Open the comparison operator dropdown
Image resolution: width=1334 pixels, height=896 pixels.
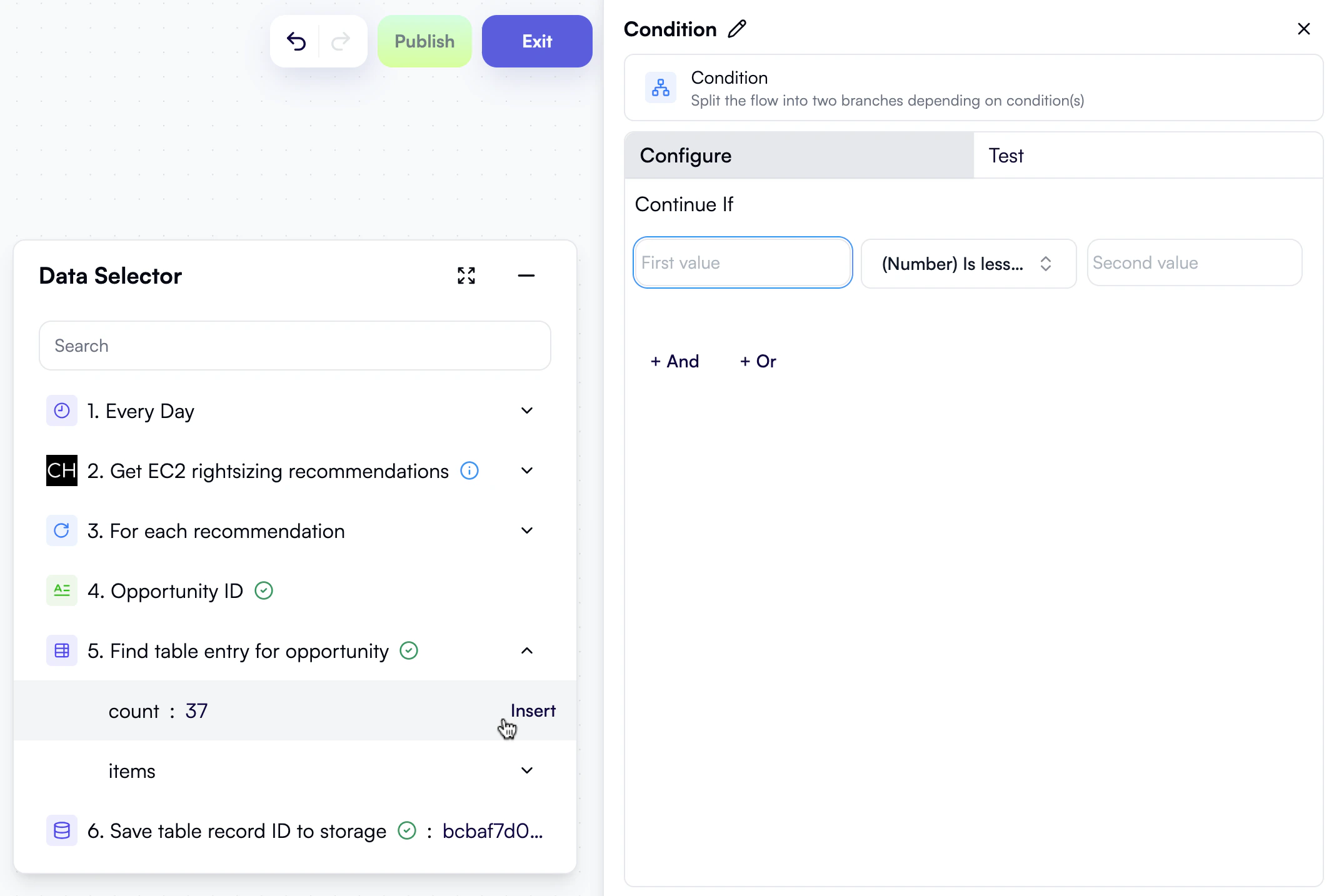[968, 263]
